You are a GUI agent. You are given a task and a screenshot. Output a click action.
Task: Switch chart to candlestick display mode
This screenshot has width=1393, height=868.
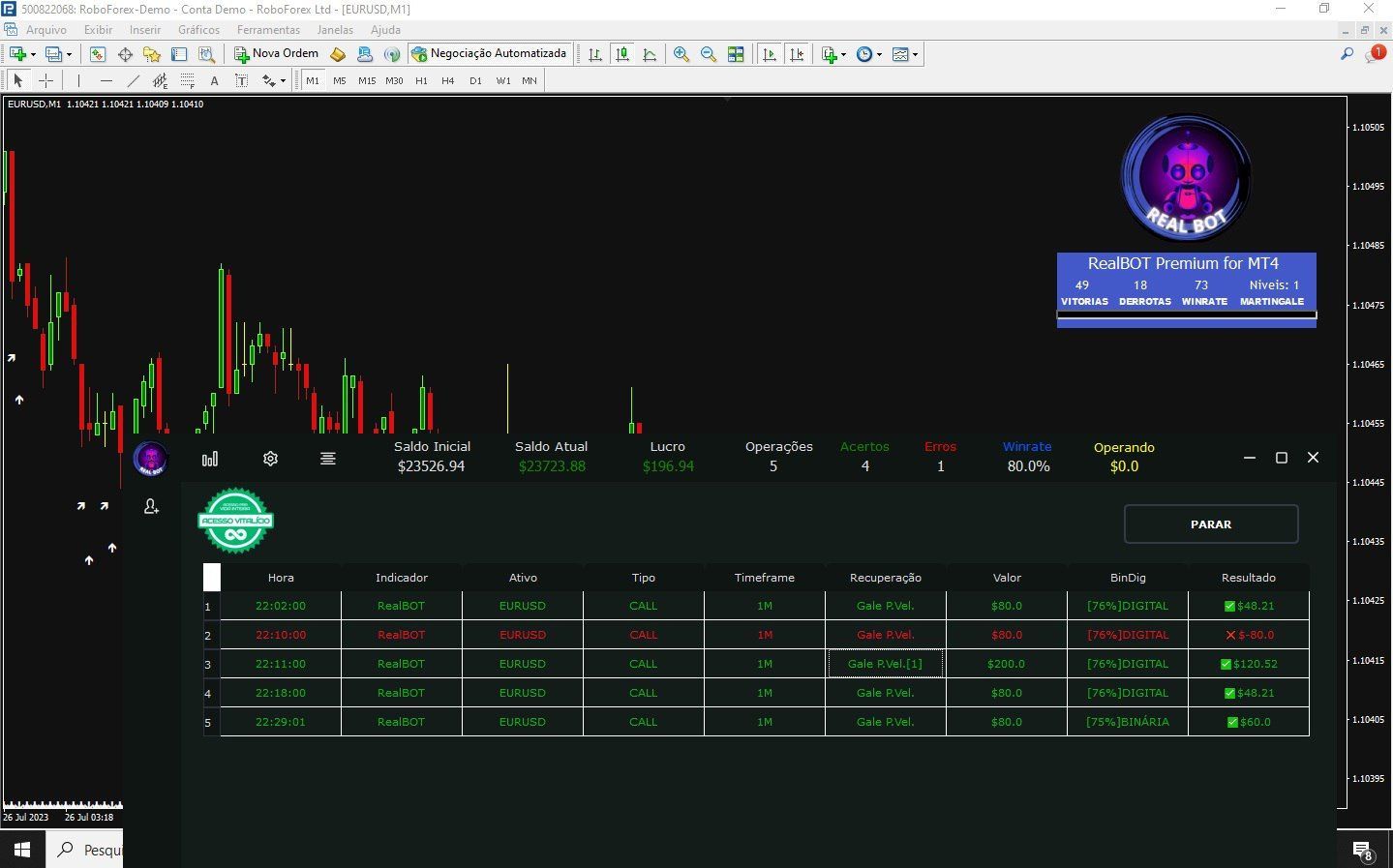(622, 54)
